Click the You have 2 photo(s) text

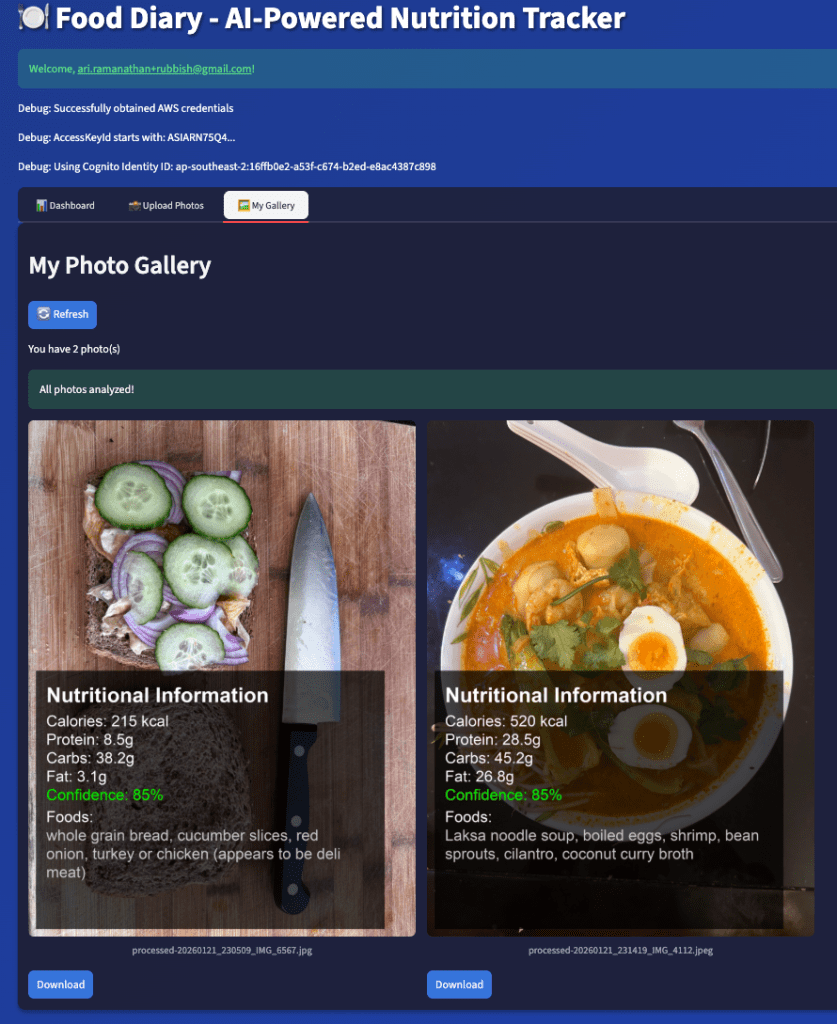[74, 349]
